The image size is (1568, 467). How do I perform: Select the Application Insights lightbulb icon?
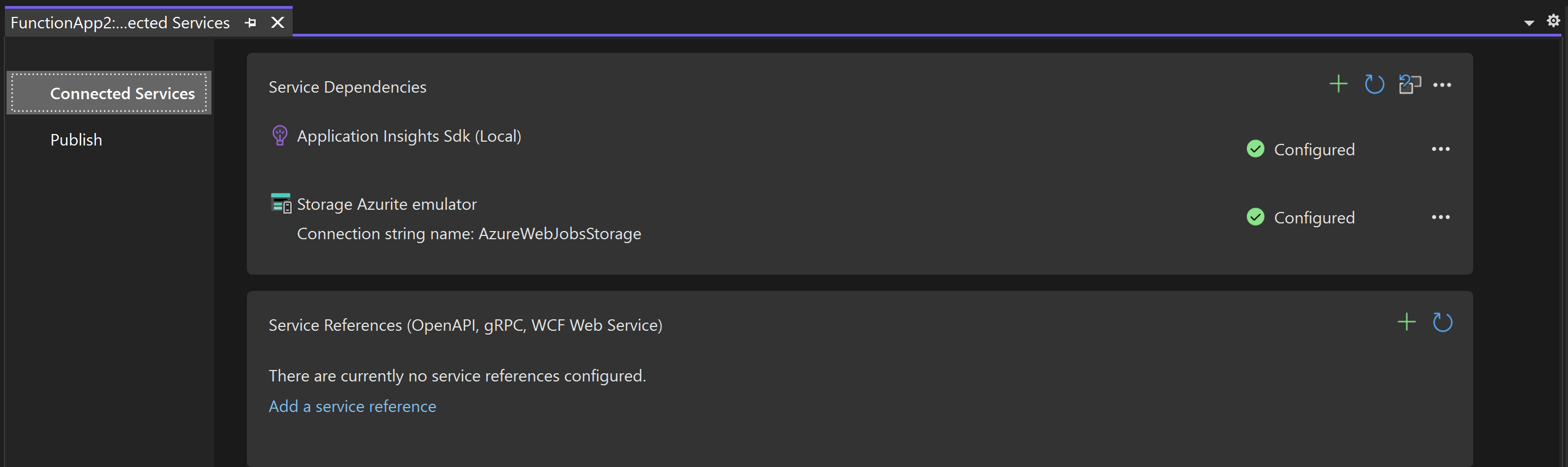(x=280, y=135)
